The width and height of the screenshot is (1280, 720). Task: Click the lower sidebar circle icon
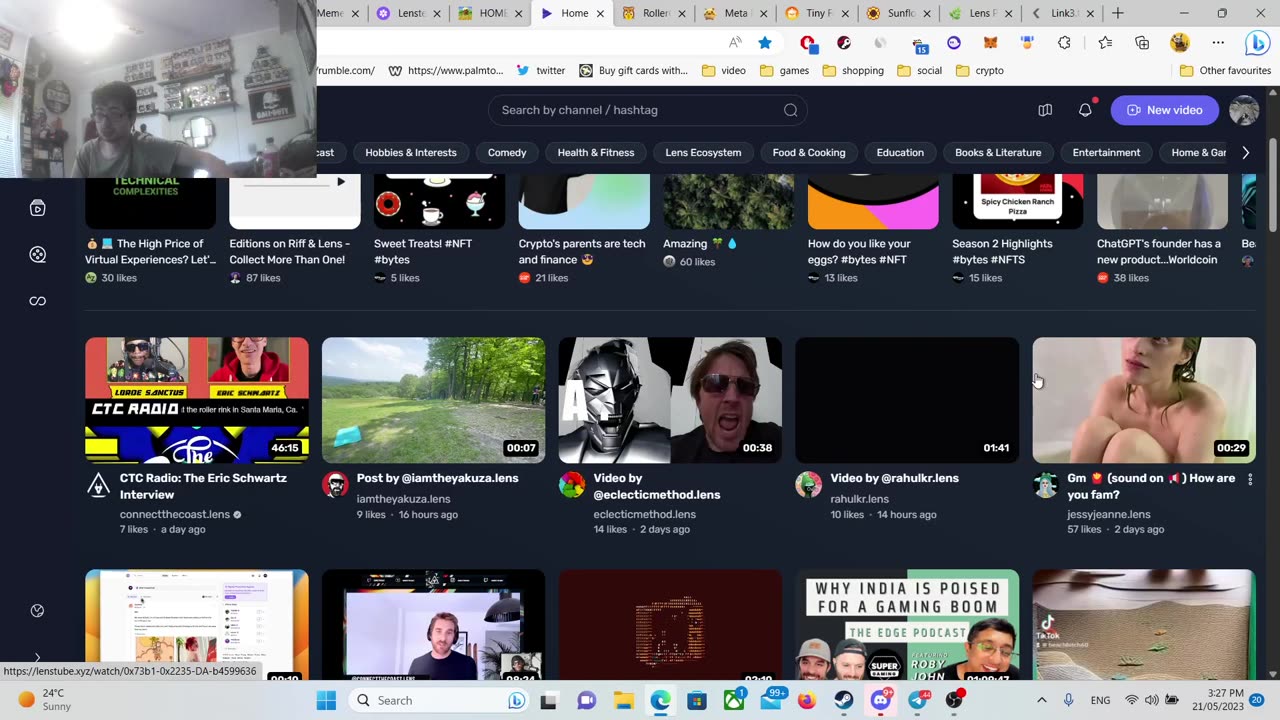tap(37, 610)
